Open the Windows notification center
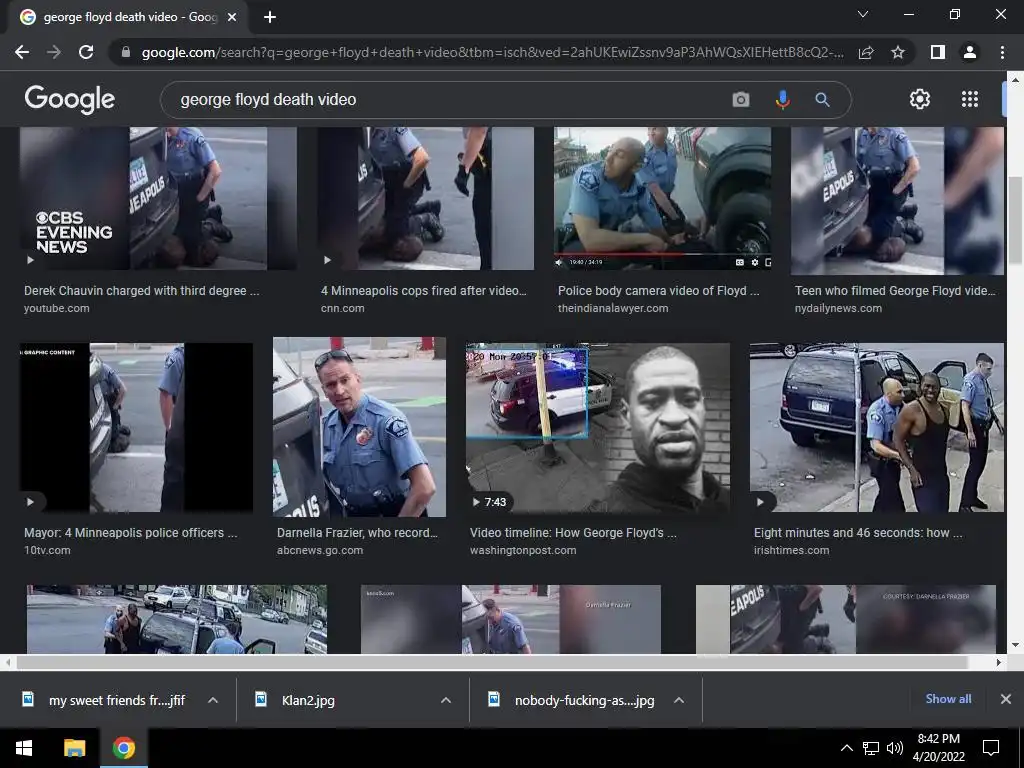This screenshot has height=768, width=1024. [x=991, y=748]
